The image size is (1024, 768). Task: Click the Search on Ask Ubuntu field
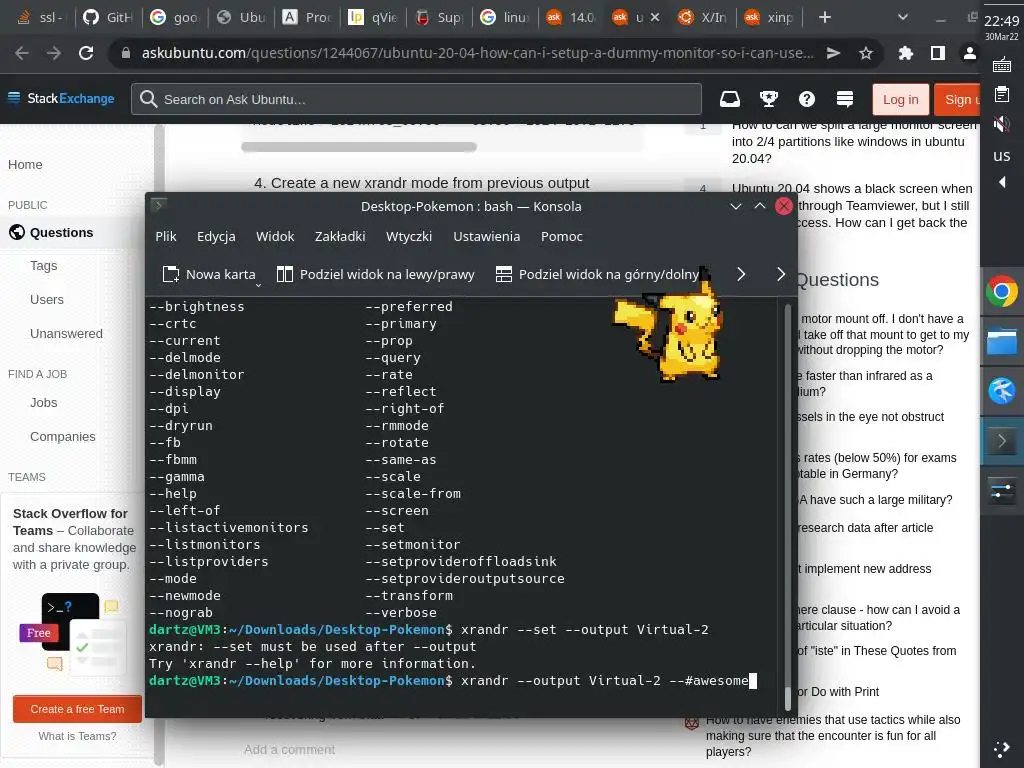[416, 99]
